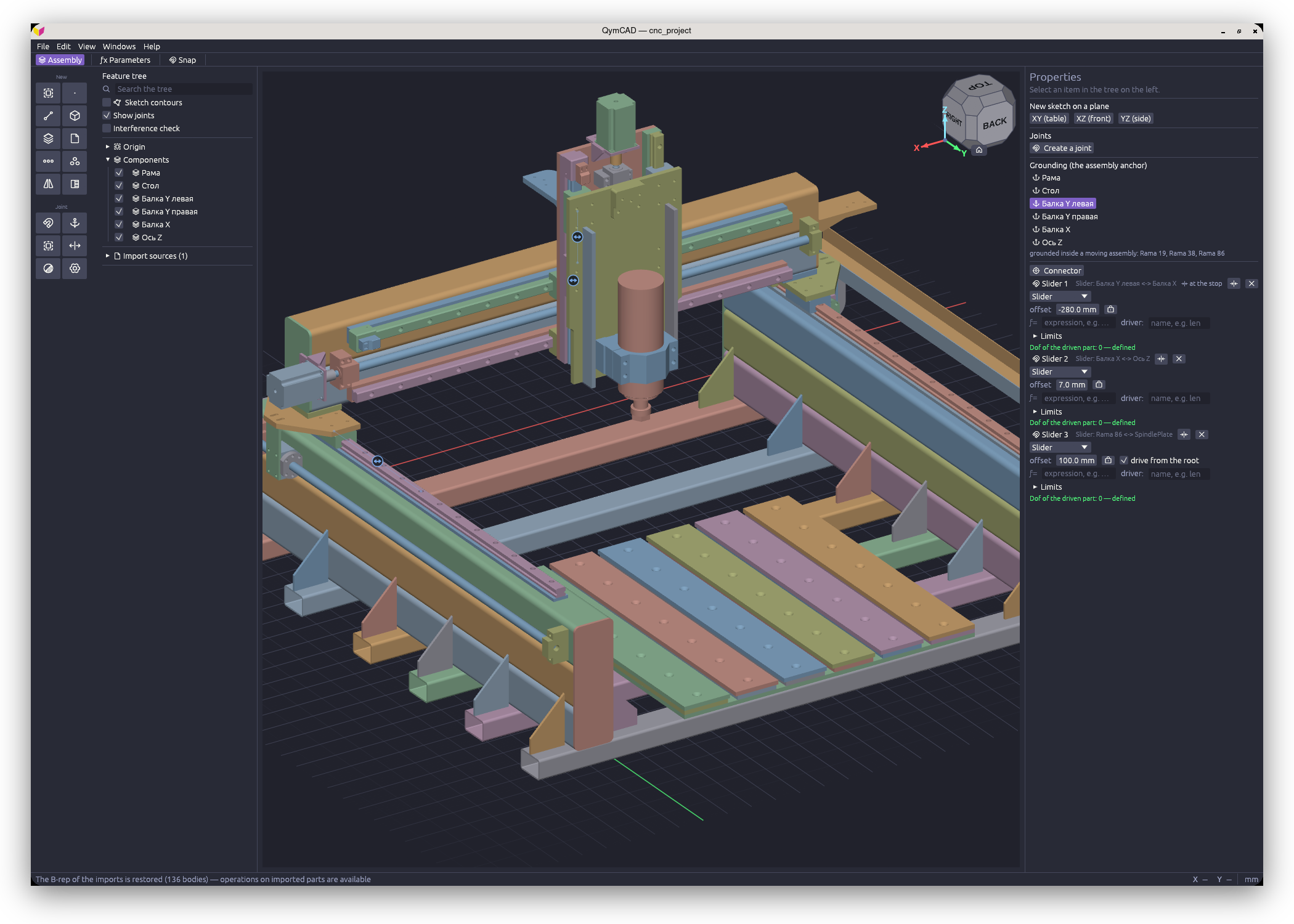Click the Create a joint button
This screenshot has width=1294, height=924.
[1062, 148]
